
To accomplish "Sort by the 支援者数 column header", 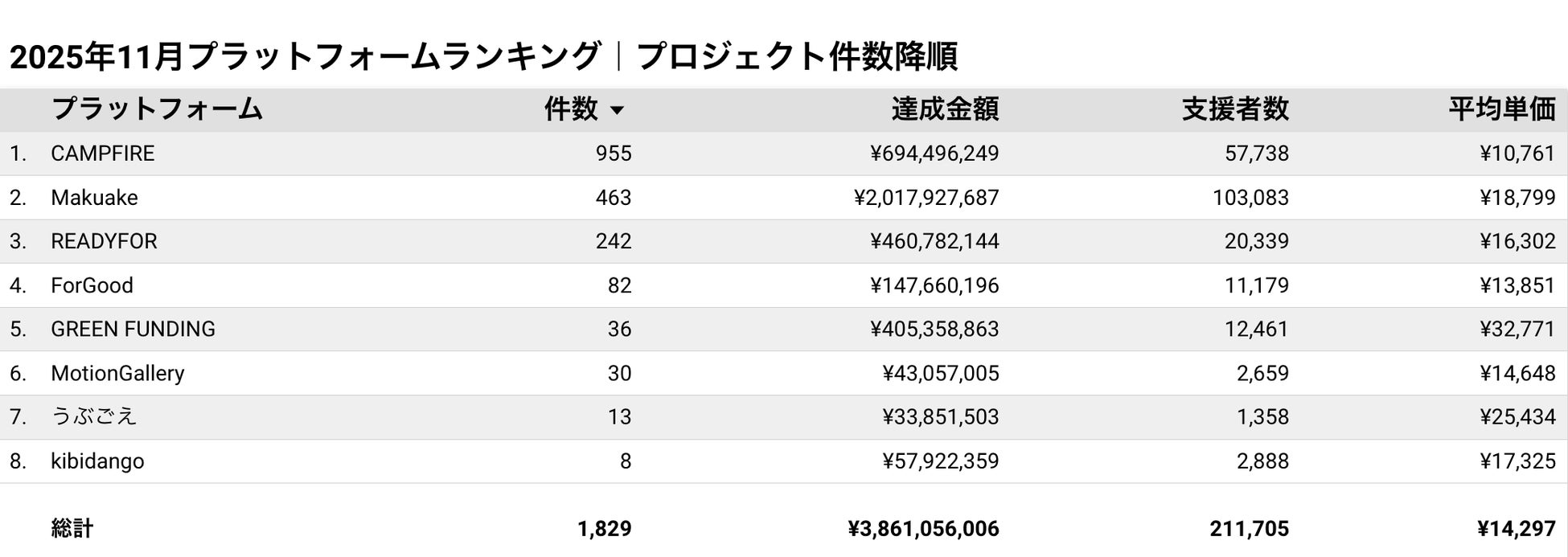I will [1235, 109].
